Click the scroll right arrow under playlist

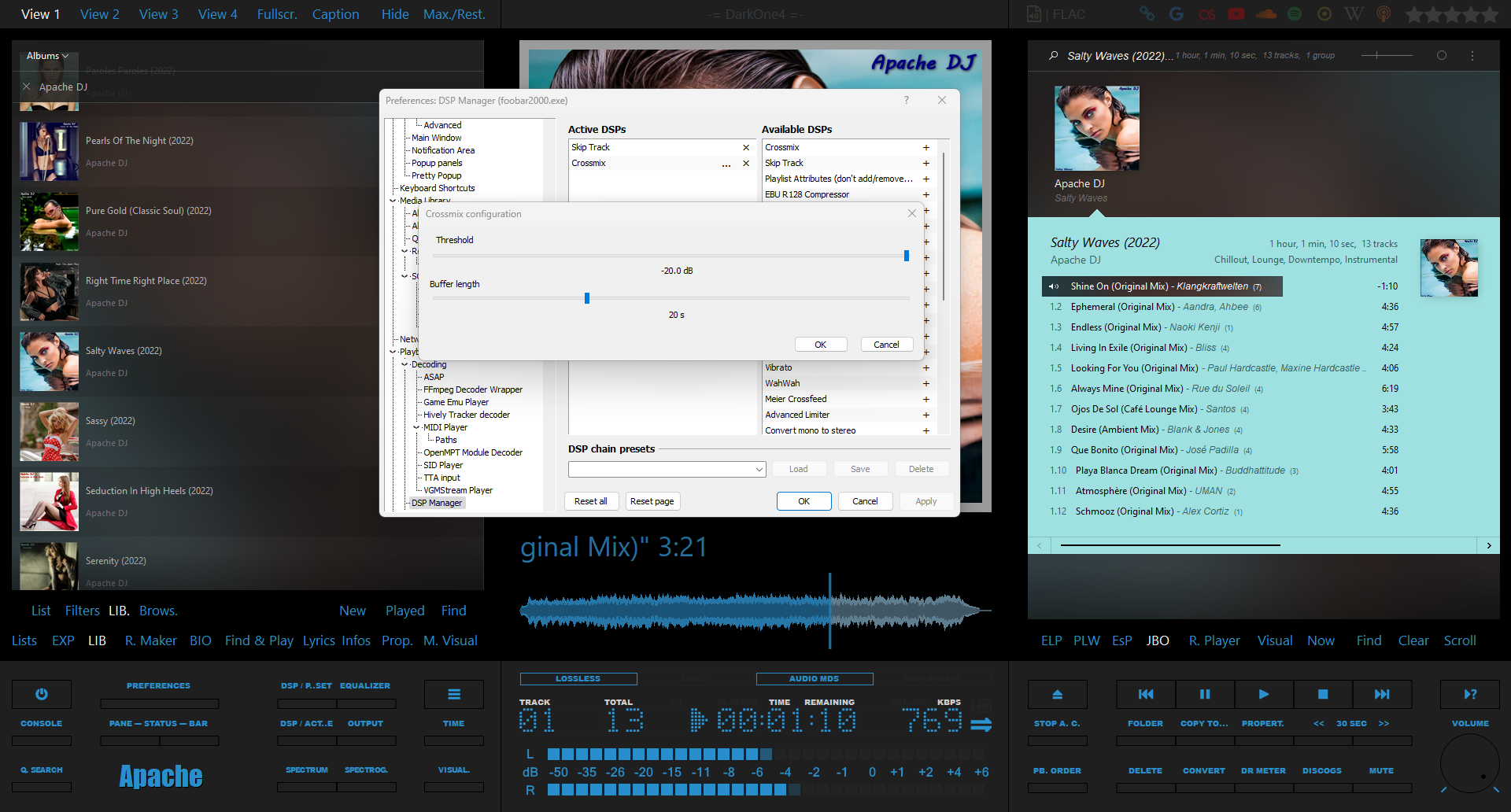(1488, 545)
